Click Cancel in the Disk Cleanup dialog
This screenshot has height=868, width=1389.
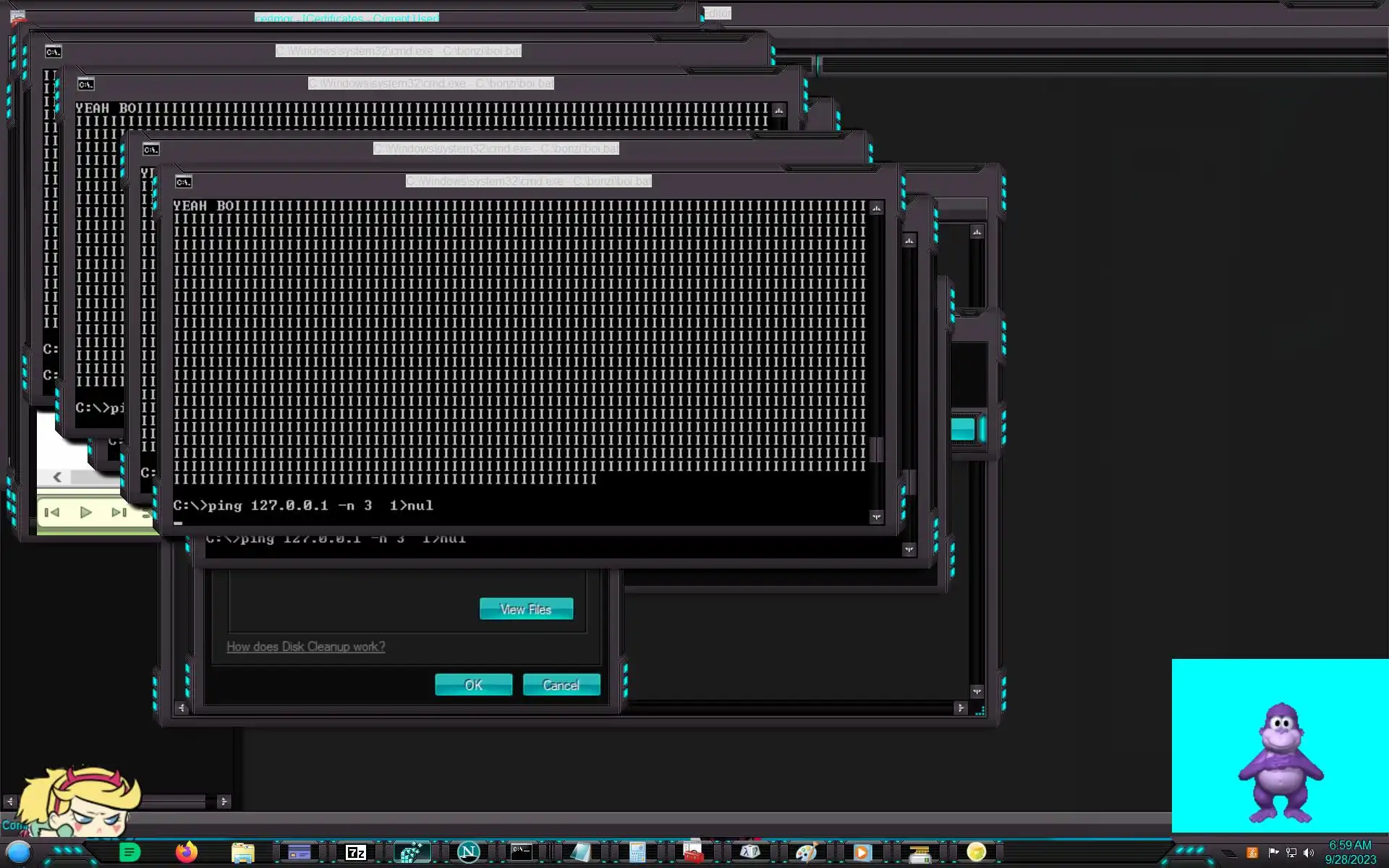click(x=561, y=685)
